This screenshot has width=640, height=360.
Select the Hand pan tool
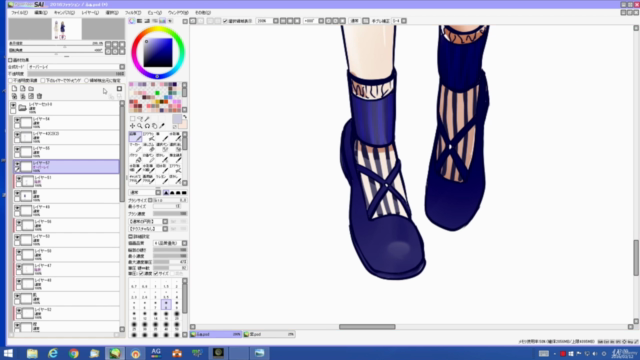coord(154,126)
